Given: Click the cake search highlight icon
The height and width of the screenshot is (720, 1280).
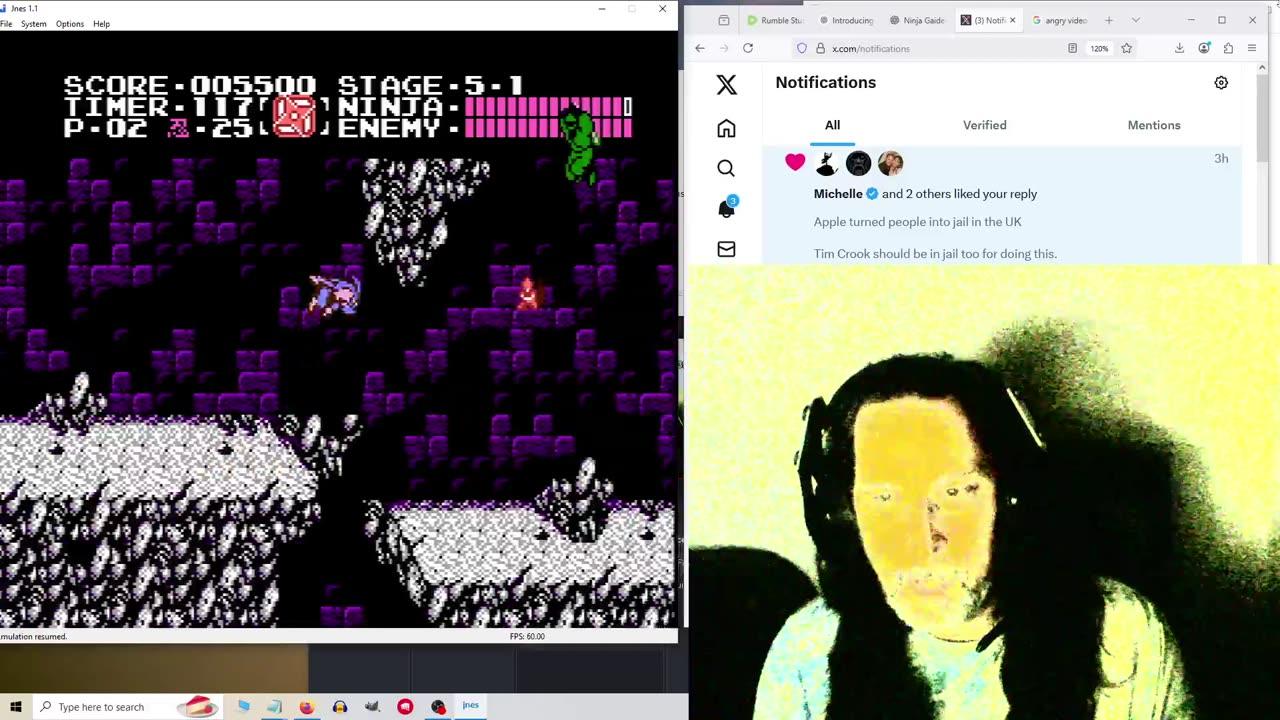Looking at the screenshot, I should coord(197,706).
